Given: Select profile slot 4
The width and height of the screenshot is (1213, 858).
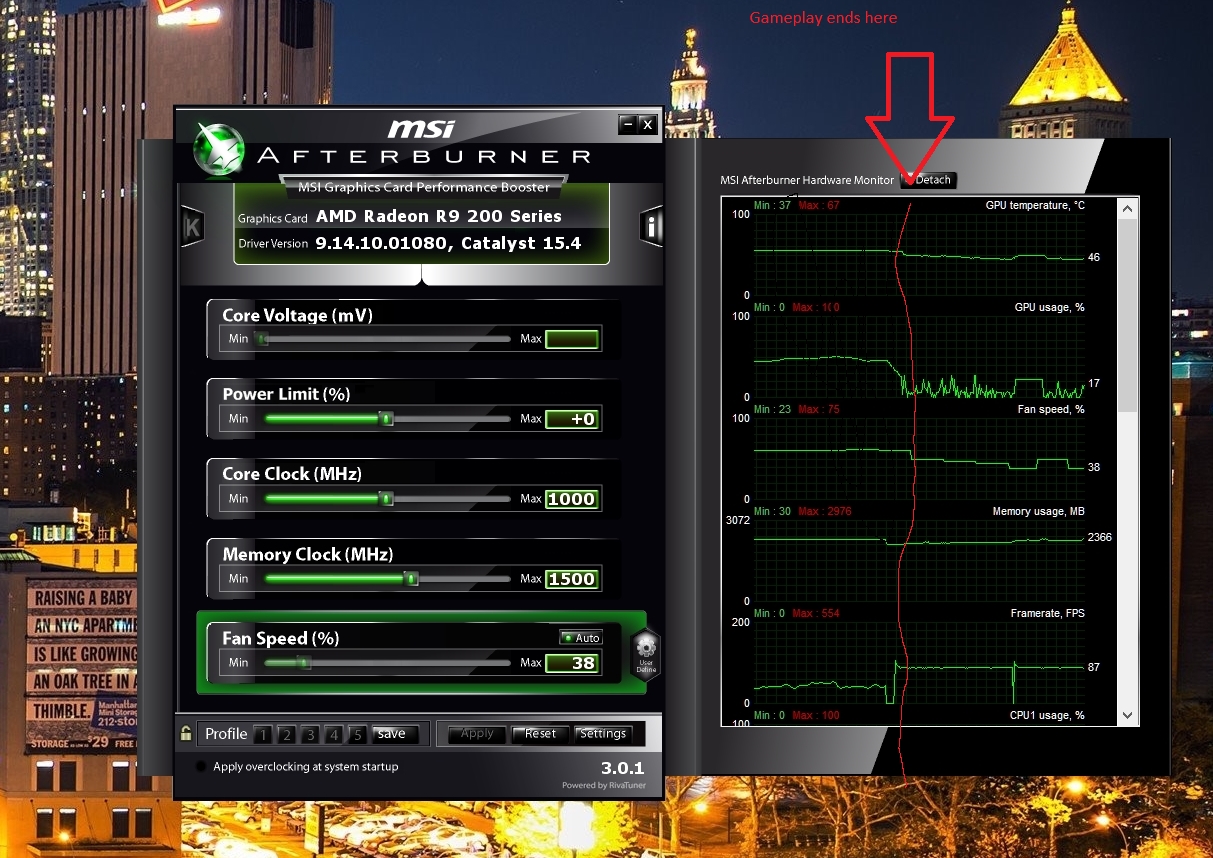Looking at the screenshot, I should (335, 735).
